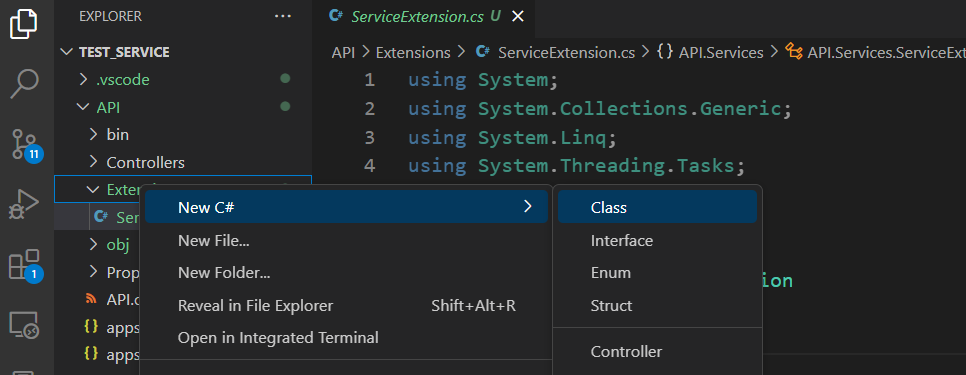Click the API breadcrumb segment

pyautogui.click(x=343, y=53)
